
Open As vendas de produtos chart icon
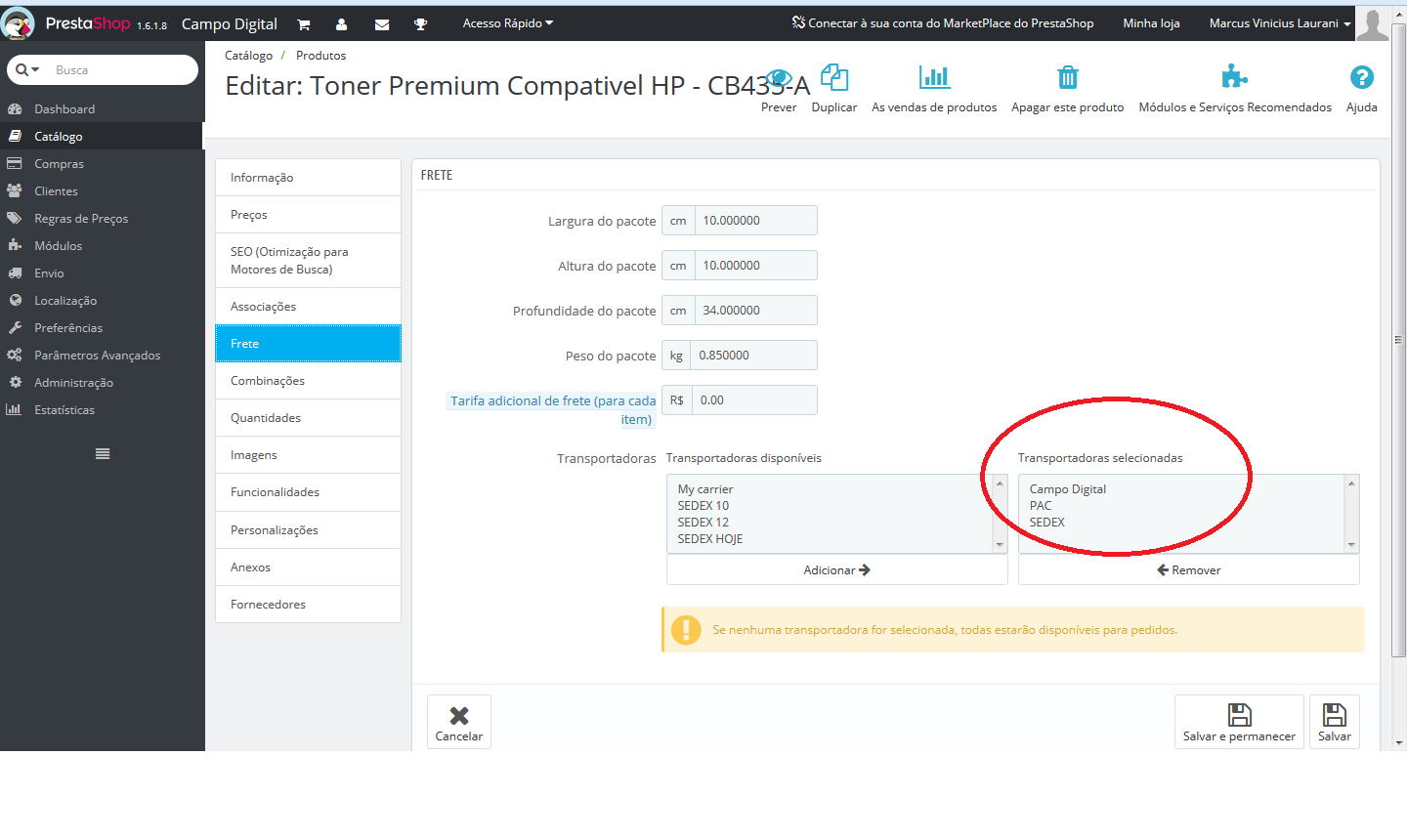pyautogui.click(x=934, y=77)
